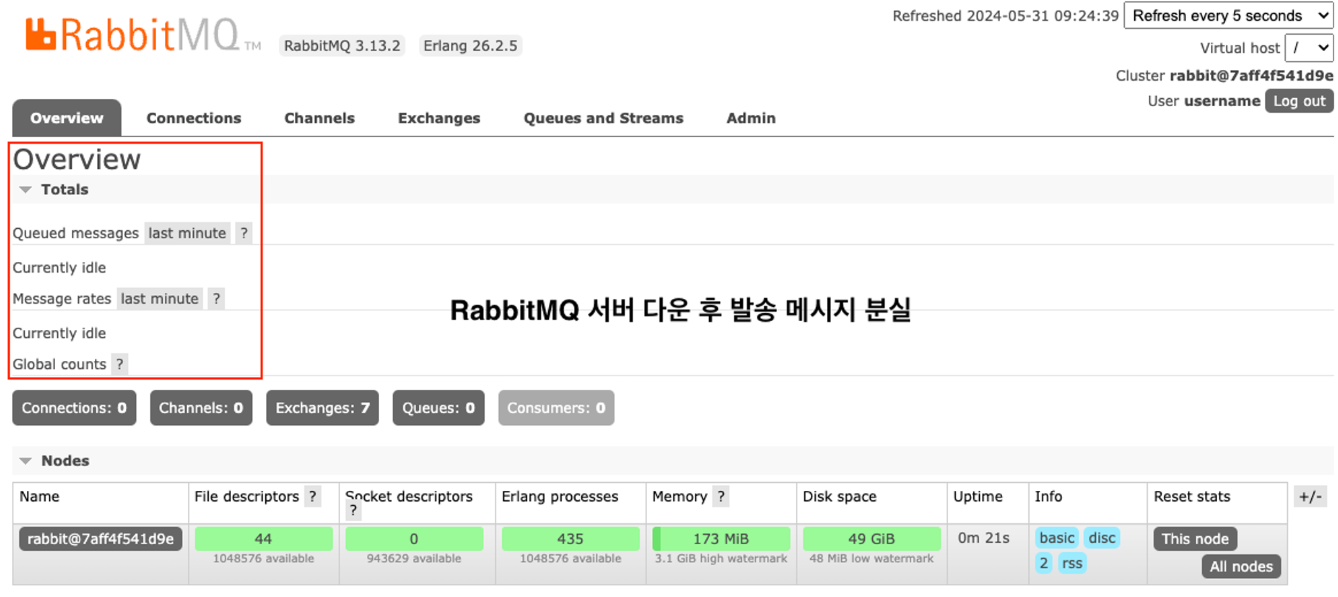Viewport: 1338px width, 597px height.
Task: Open help for File descriptors column
Action: click(312, 496)
